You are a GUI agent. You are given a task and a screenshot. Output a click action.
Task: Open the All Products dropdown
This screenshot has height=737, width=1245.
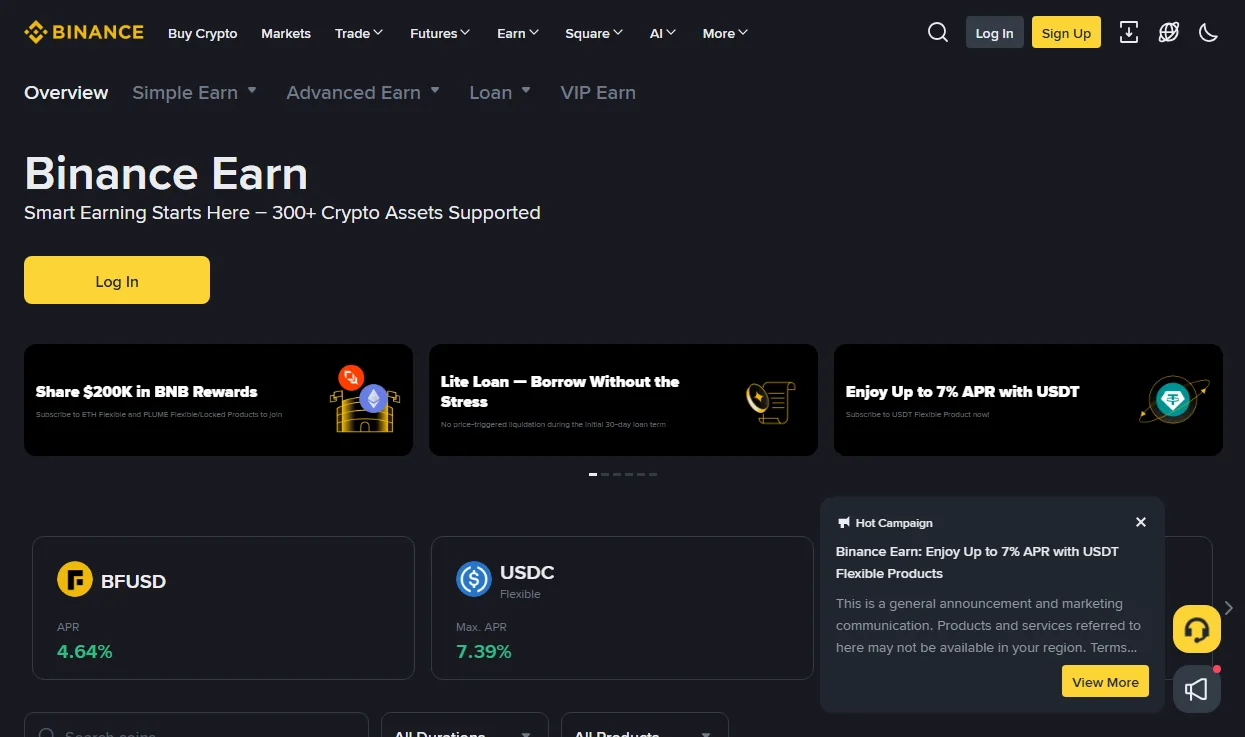645,729
